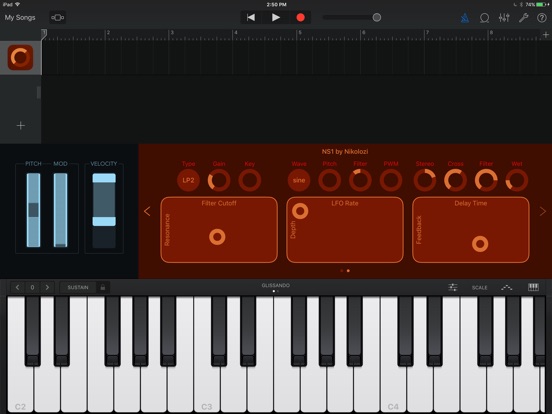Click bar 5 on the timeline ruler
Image resolution: width=552 pixels, height=414 pixels.
tap(300, 33)
